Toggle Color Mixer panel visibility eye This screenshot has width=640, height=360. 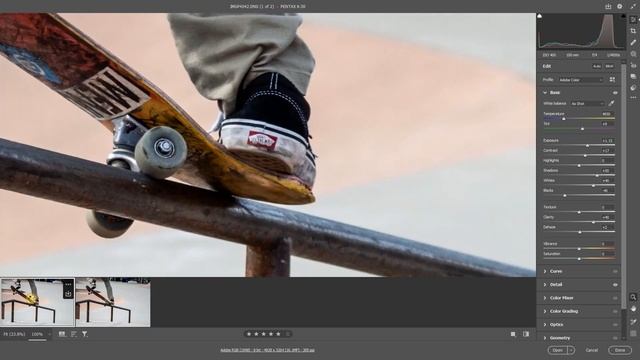point(615,298)
